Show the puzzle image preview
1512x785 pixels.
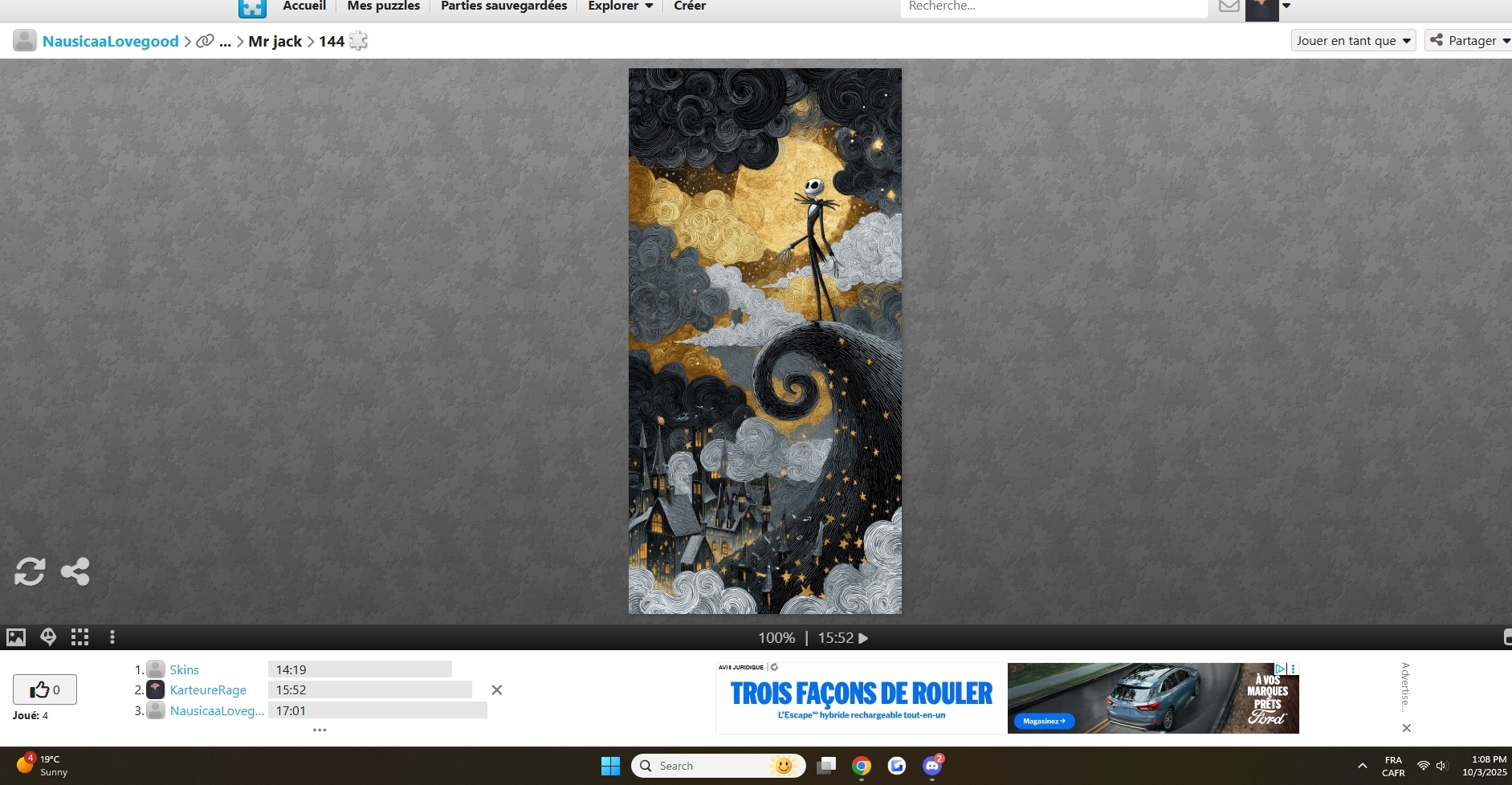click(x=16, y=637)
